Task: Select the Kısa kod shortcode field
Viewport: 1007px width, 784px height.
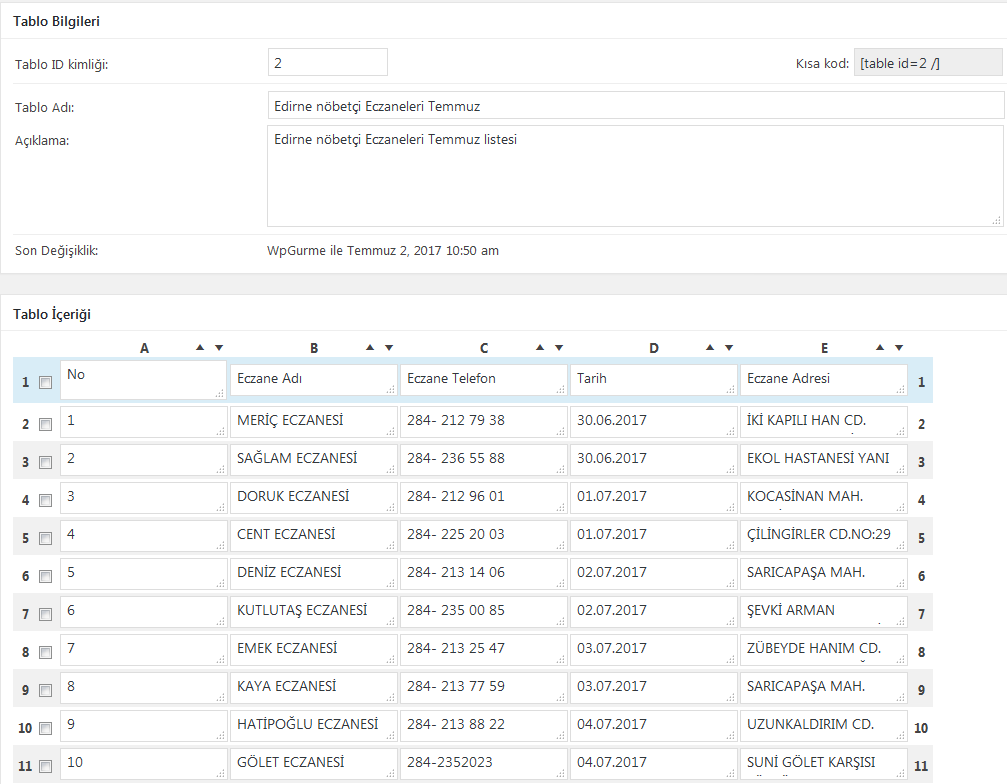Action: click(x=928, y=63)
